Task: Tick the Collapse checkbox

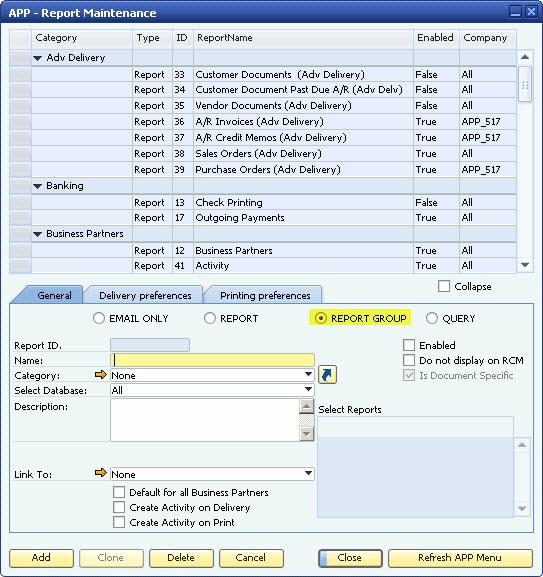Action: pos(444,286)
